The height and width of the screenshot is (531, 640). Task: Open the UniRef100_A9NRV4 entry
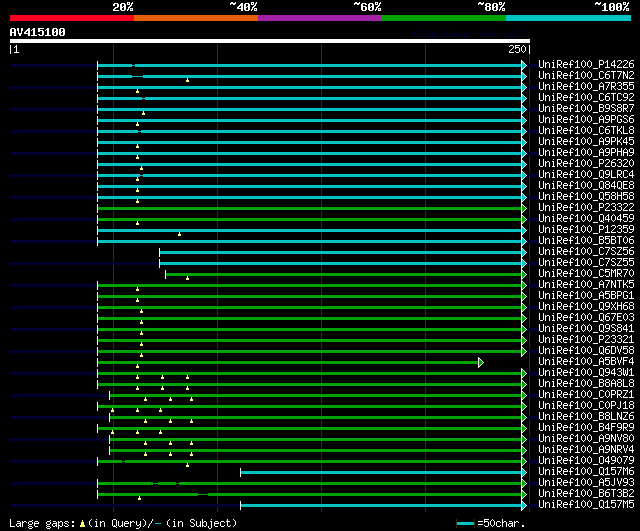click(x=586, y=450)
